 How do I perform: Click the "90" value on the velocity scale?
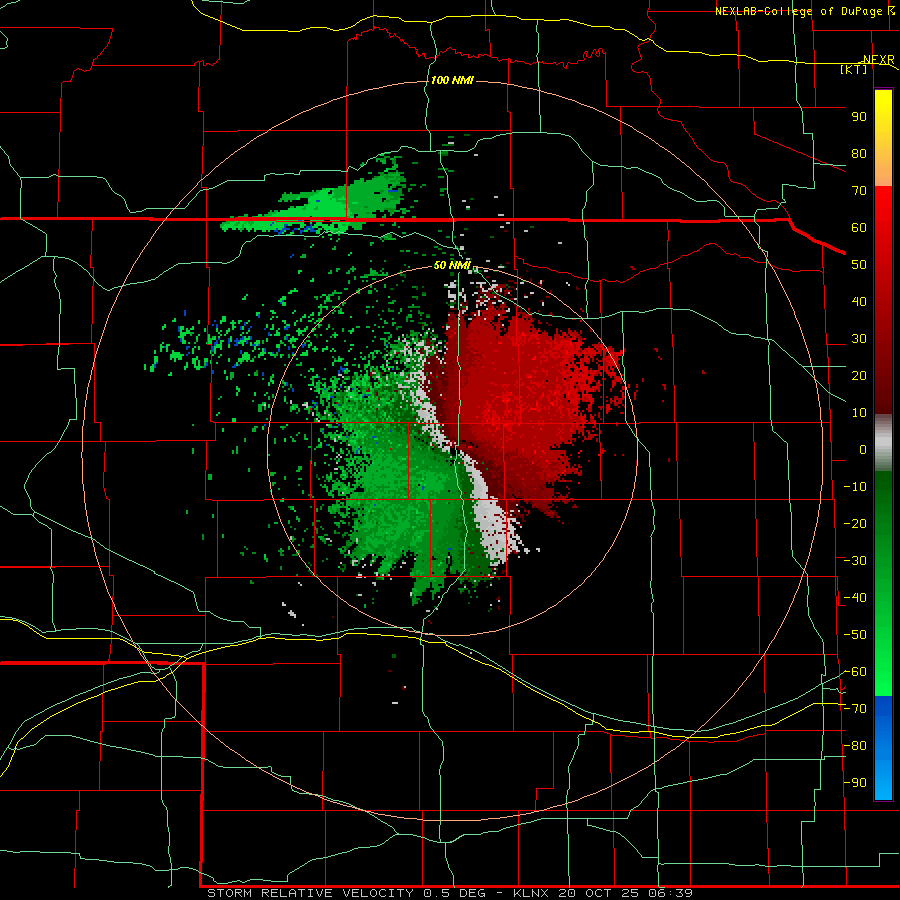tap(859, 117)
